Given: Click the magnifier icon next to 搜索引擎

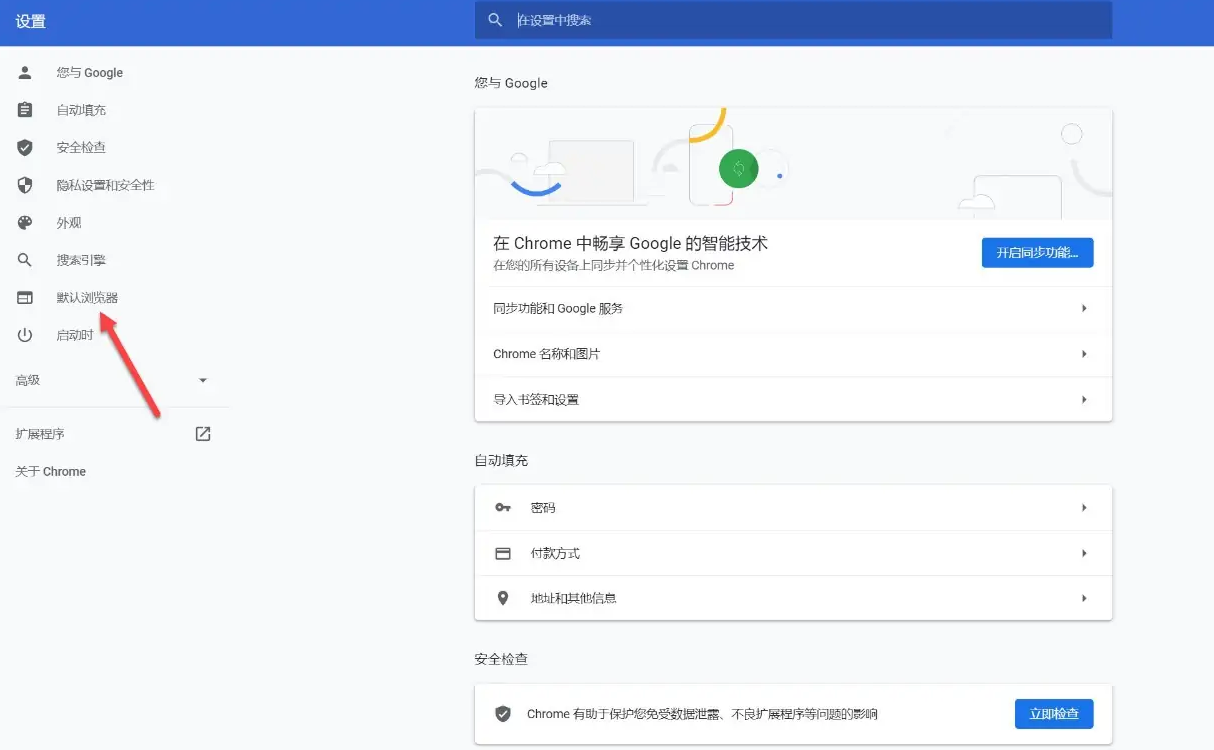Looking at the screenshot, I should pyautogui.click(x=24, y=259).
